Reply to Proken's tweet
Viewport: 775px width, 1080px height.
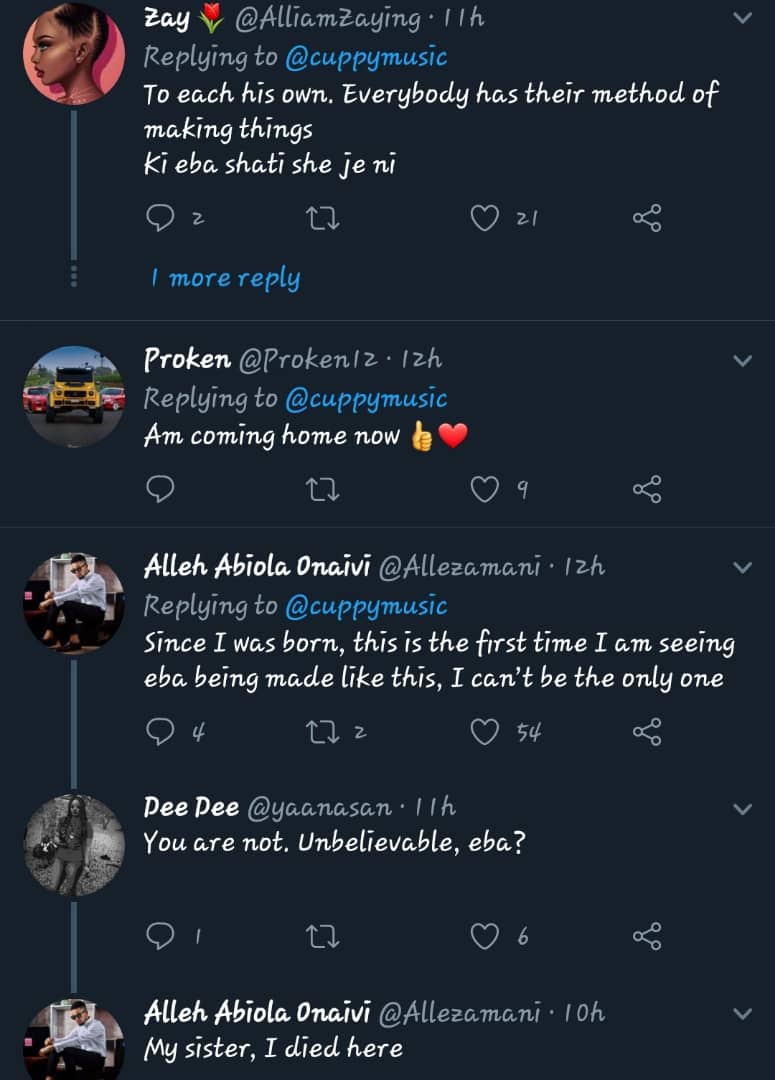point(160,489)
